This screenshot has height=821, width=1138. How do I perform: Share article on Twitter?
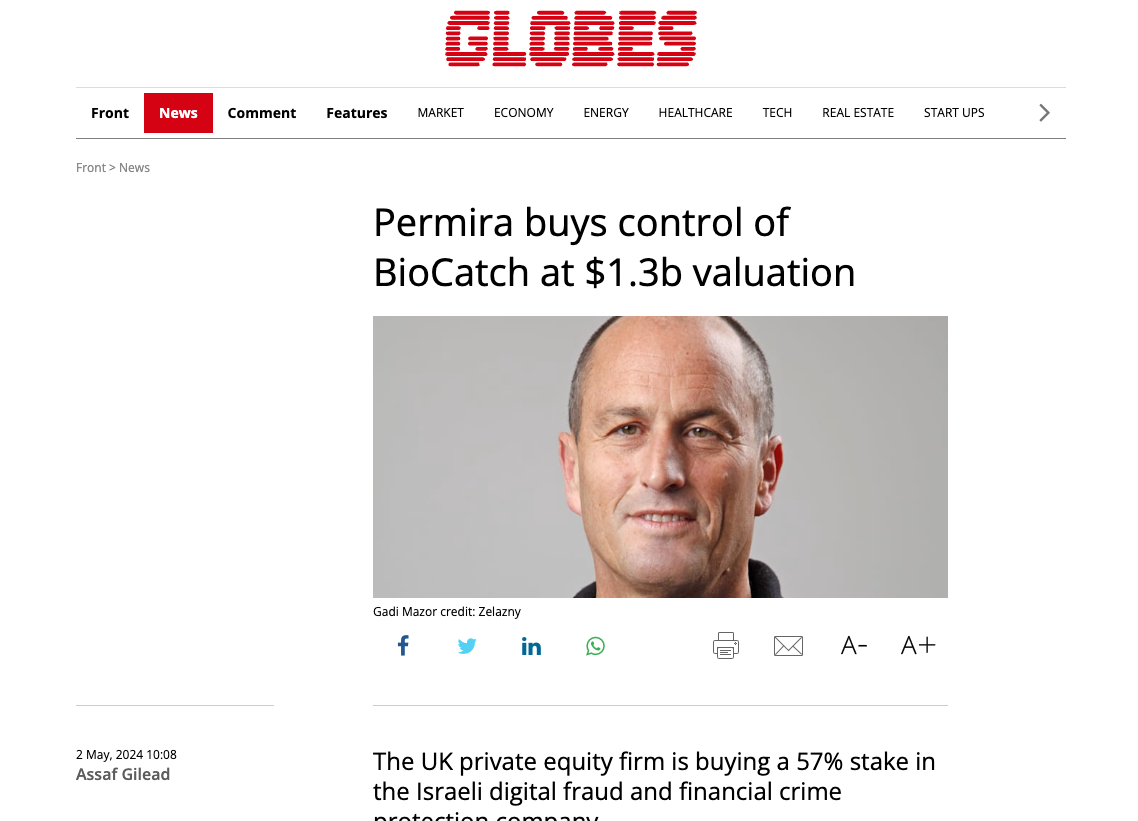point(467,646)
